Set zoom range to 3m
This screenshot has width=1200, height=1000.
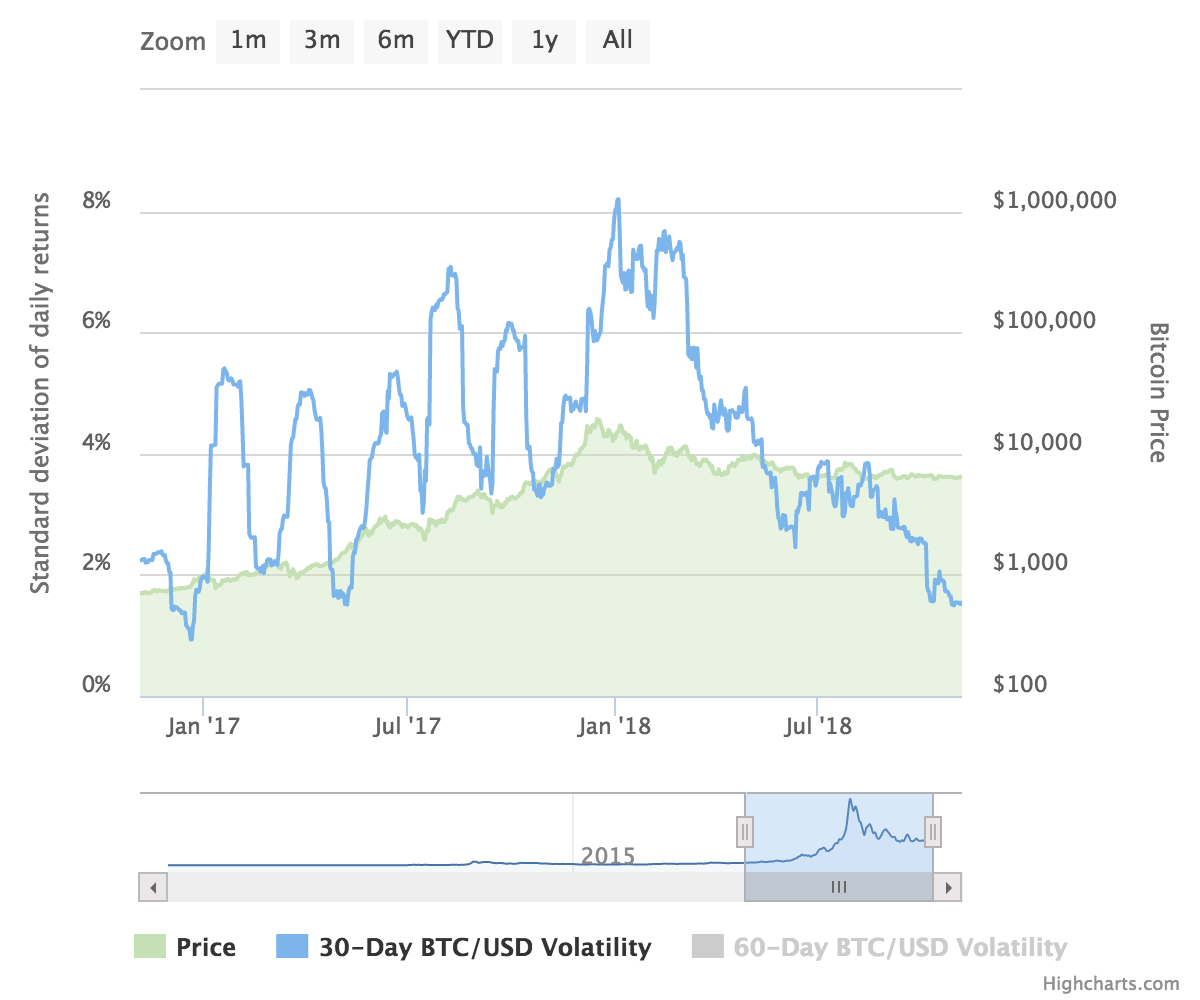tap(322, 41)
